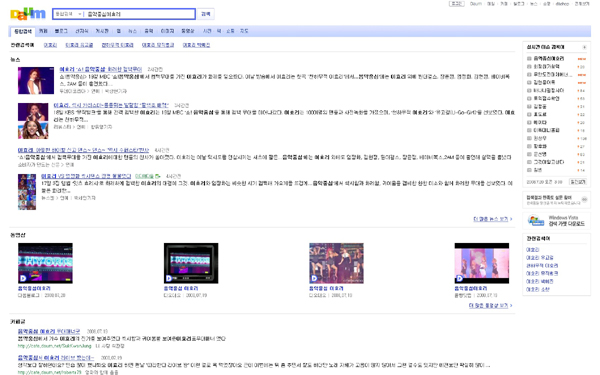
Task: Switch to the 이미지 search tab
Action: pos(167,31)
